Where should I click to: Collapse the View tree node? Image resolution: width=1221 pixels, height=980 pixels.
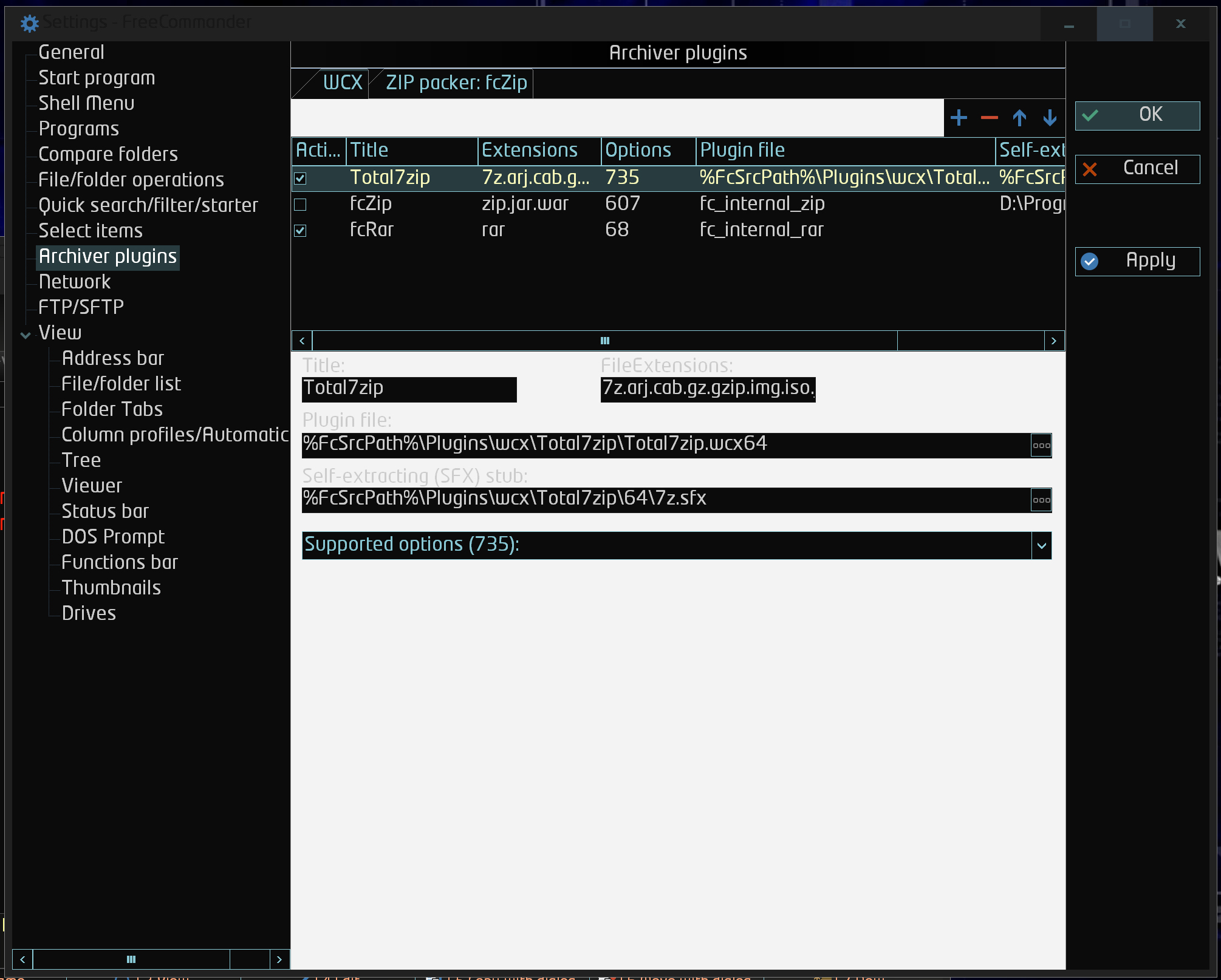click(x=26, y=335)
